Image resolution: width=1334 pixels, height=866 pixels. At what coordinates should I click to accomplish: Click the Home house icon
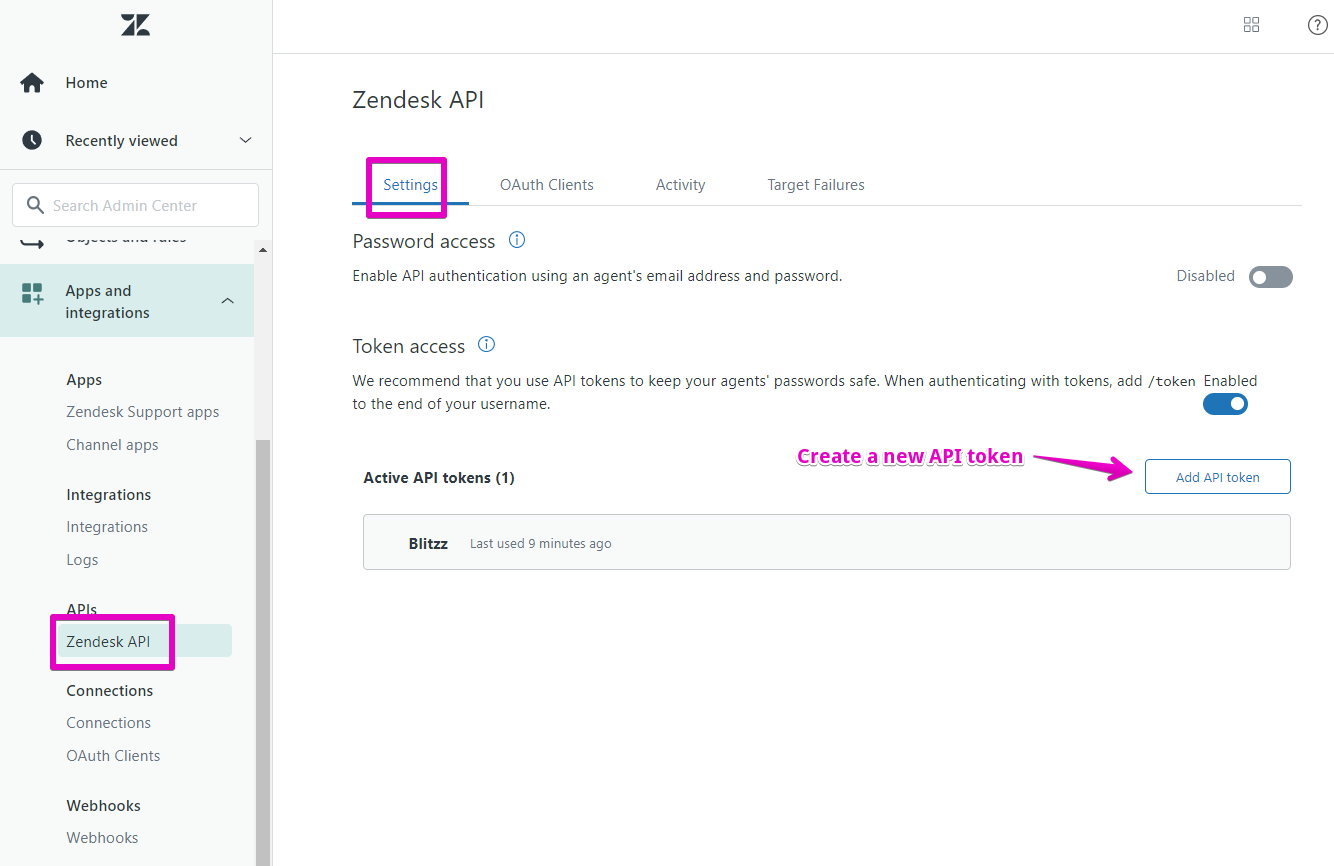click(x=32, y=83)
